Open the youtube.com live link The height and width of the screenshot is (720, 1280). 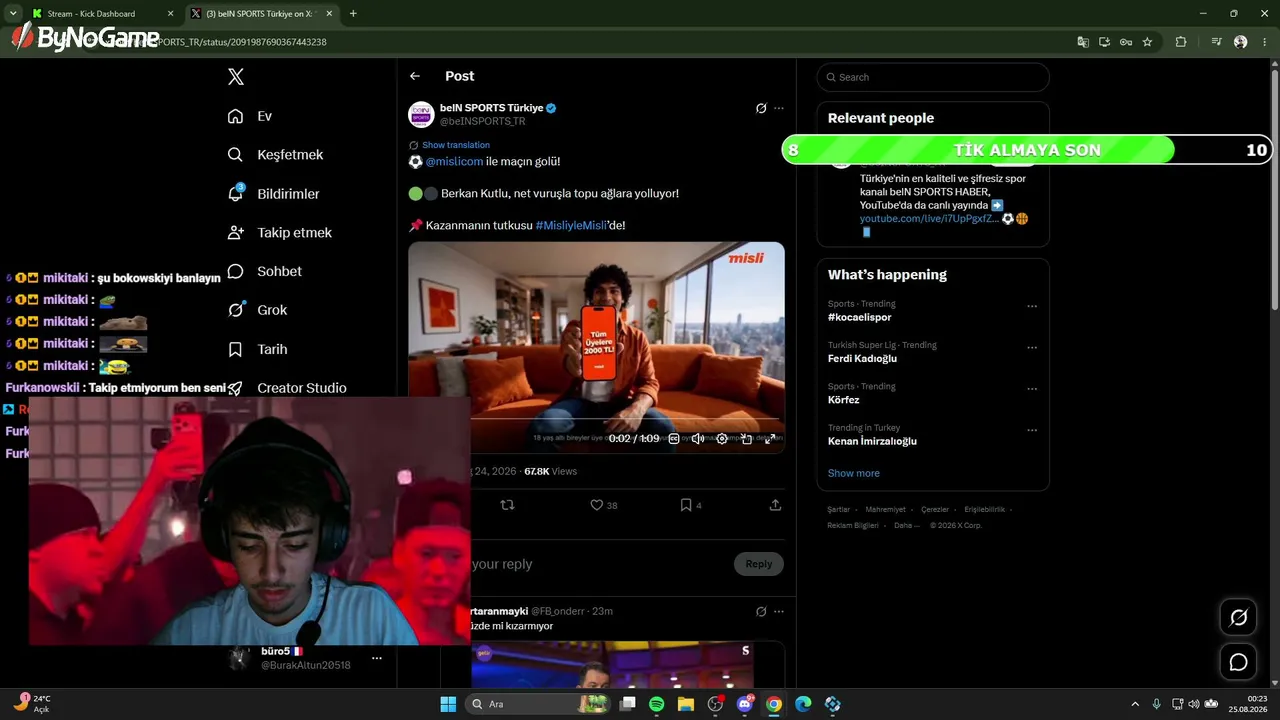[929, 218]
